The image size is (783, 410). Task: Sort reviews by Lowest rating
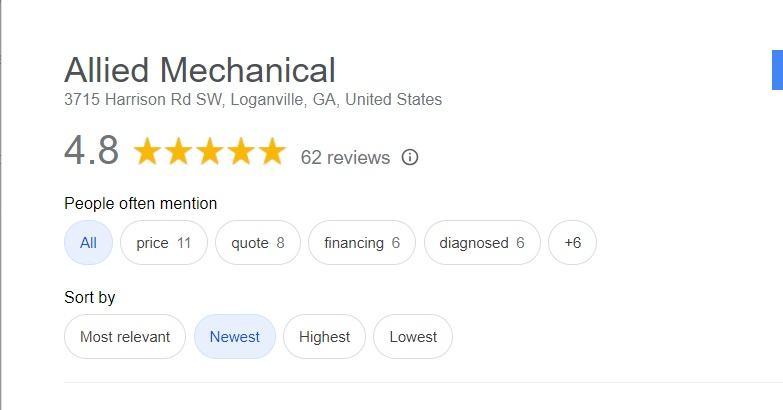point(413,337)
